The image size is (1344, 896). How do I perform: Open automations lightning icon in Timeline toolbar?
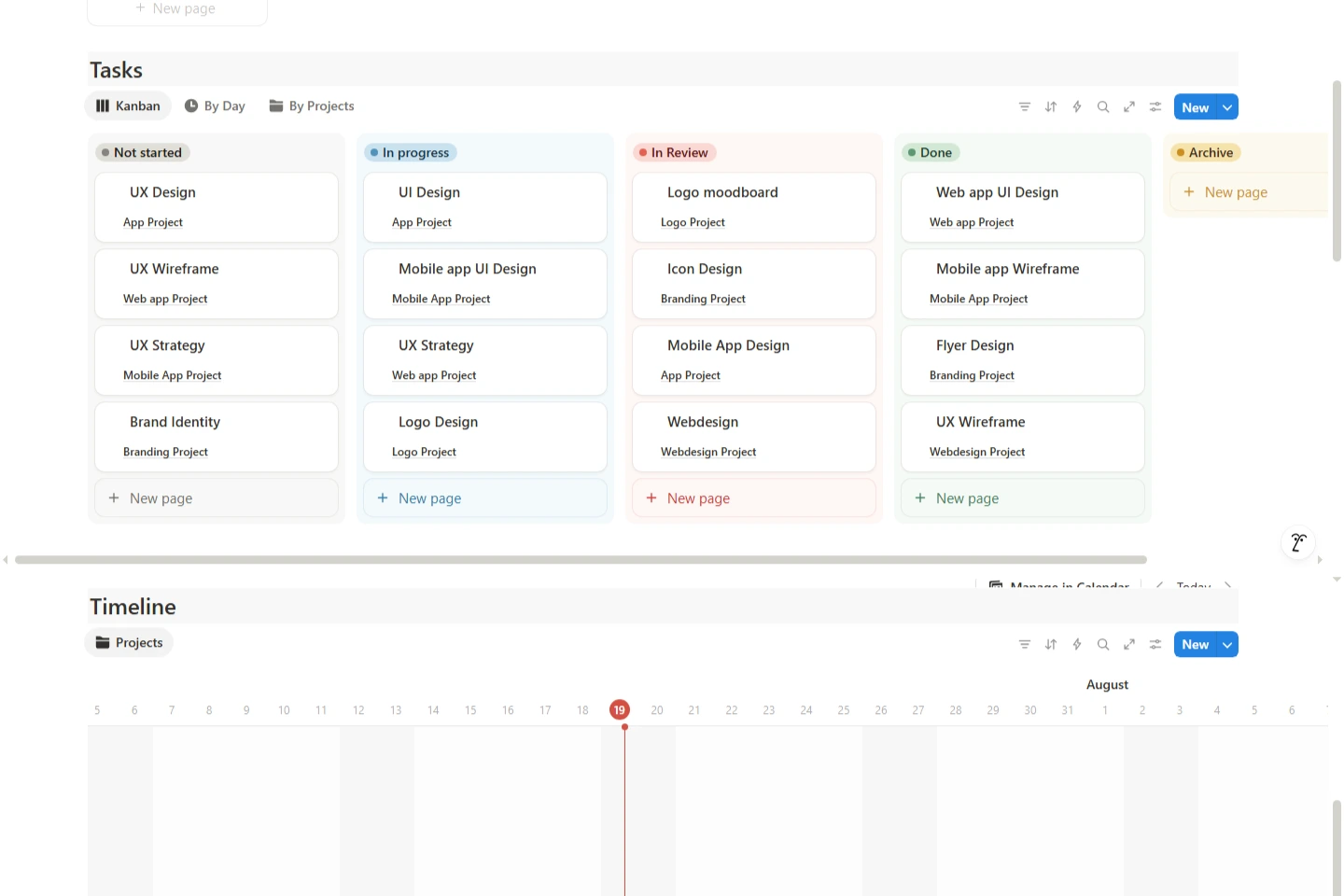click(1076, 645)
